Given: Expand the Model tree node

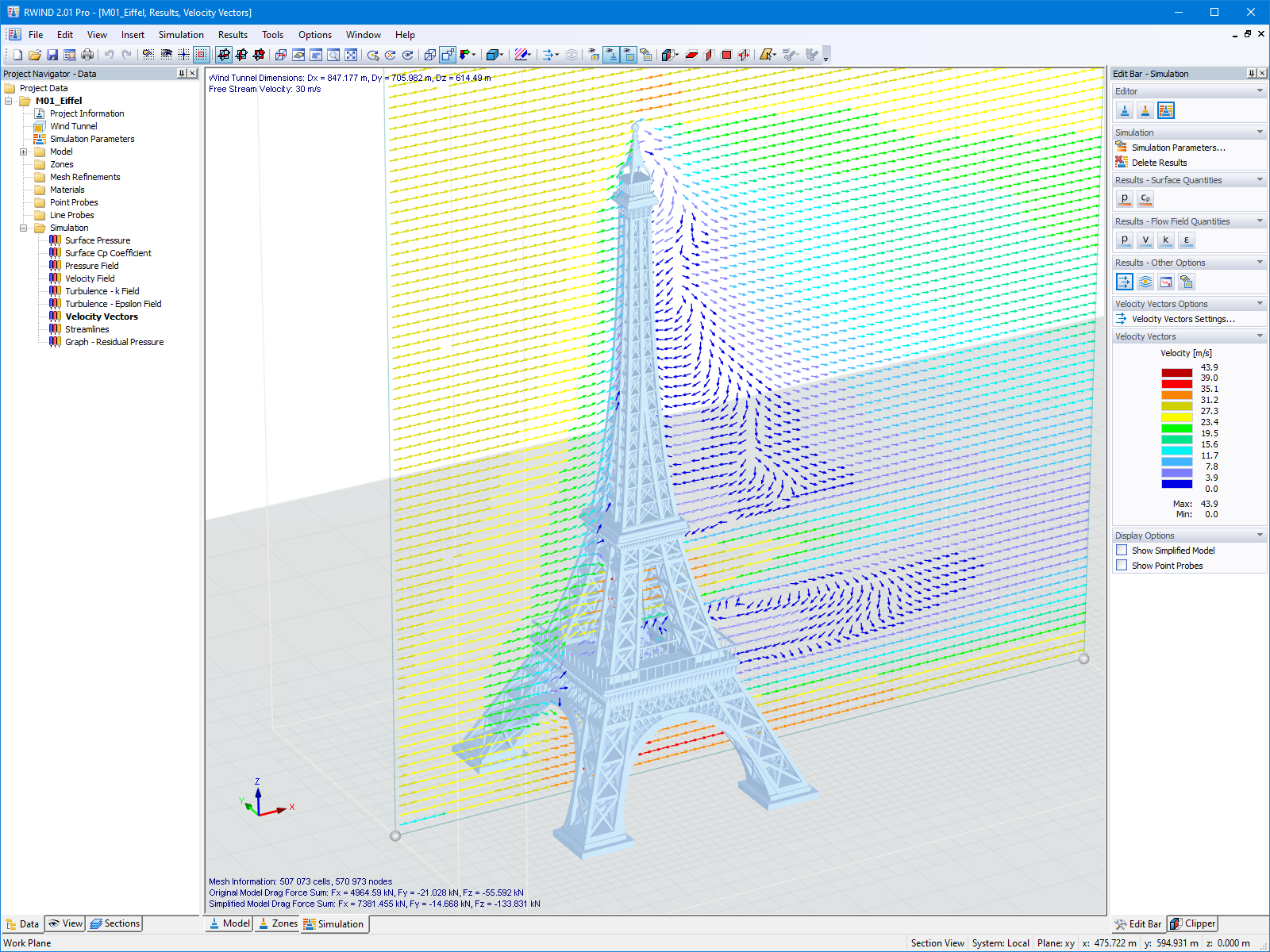Looking at the screenshot, I should point(25,152).
